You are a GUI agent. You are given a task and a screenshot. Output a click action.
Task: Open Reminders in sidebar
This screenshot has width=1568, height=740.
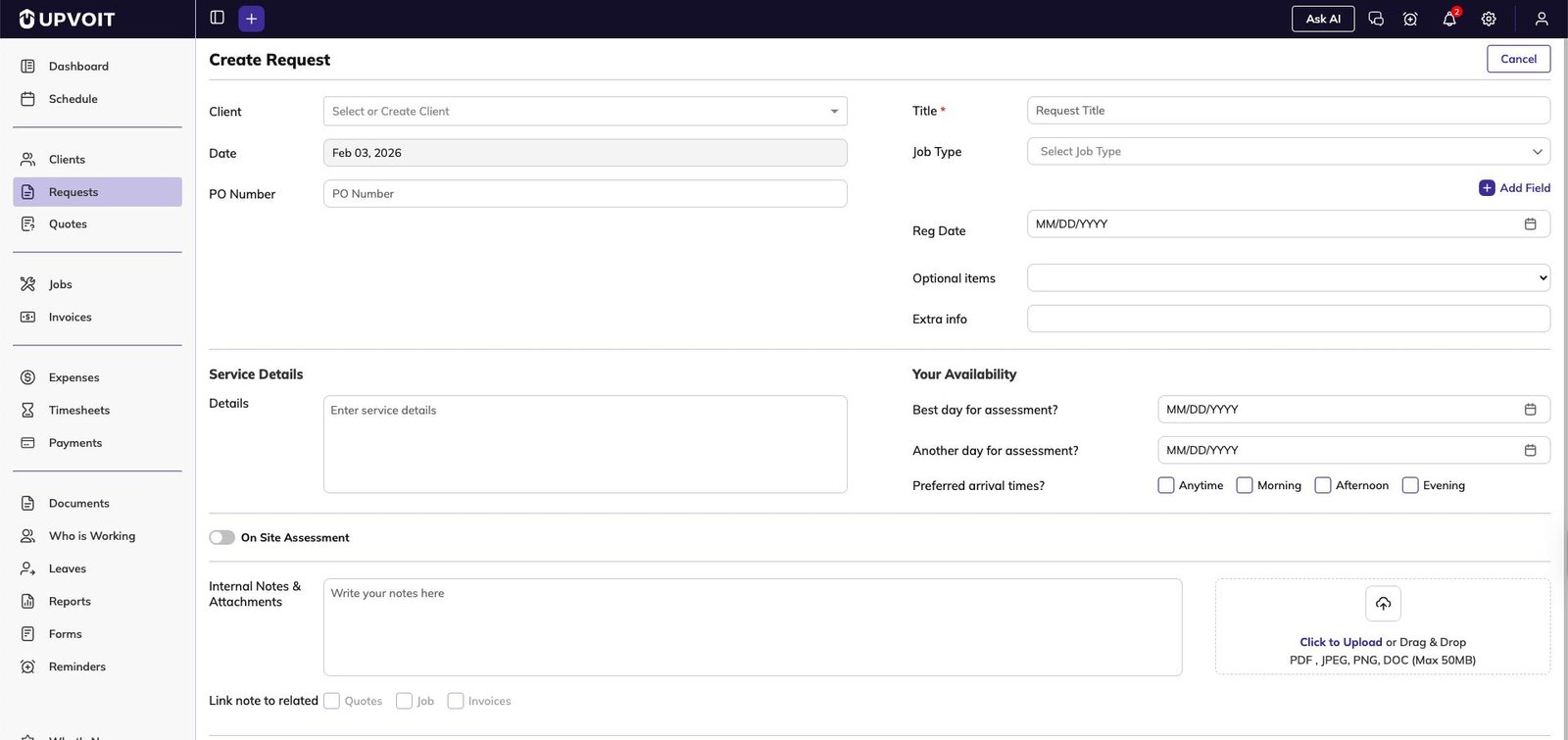click(97, 666)
